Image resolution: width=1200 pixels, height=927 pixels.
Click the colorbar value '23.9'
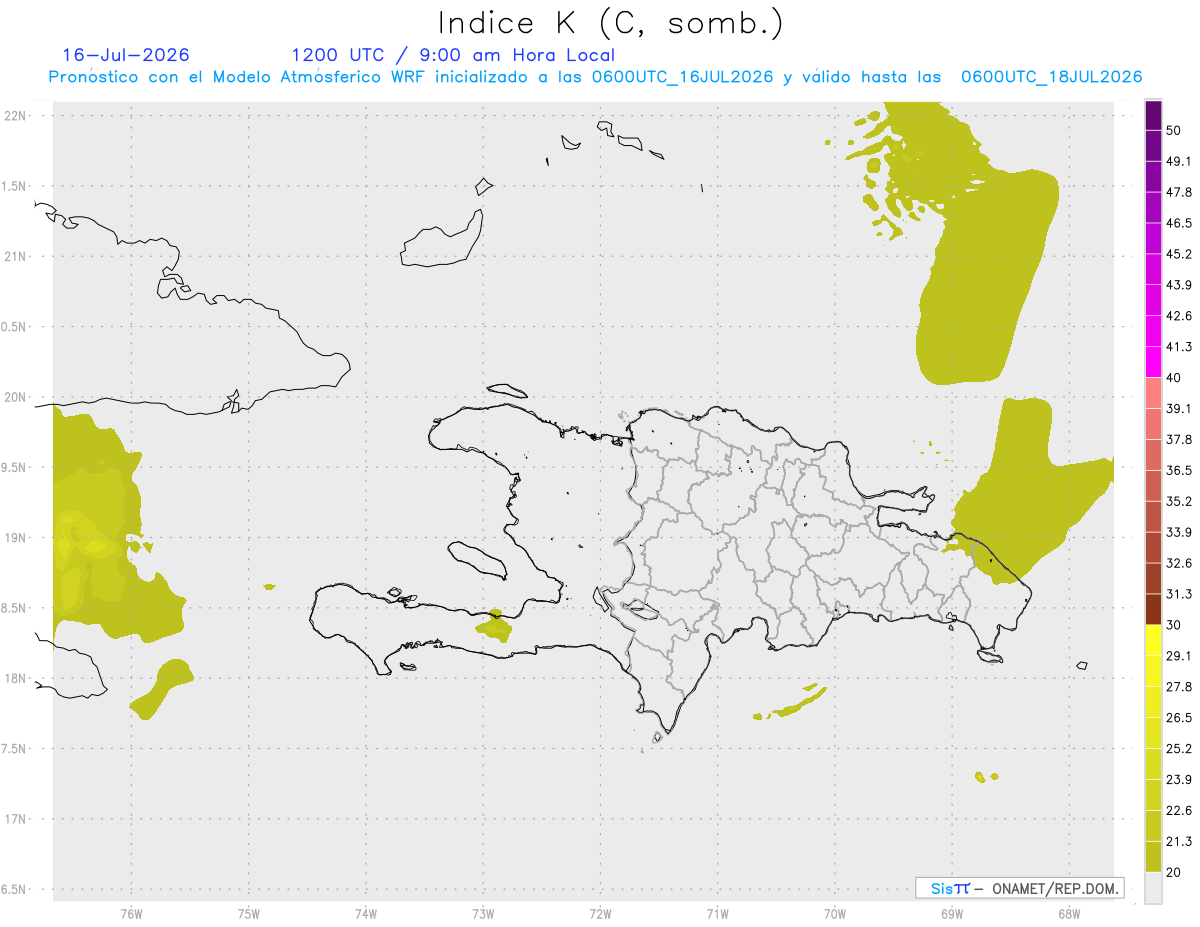coord(1179,779)
